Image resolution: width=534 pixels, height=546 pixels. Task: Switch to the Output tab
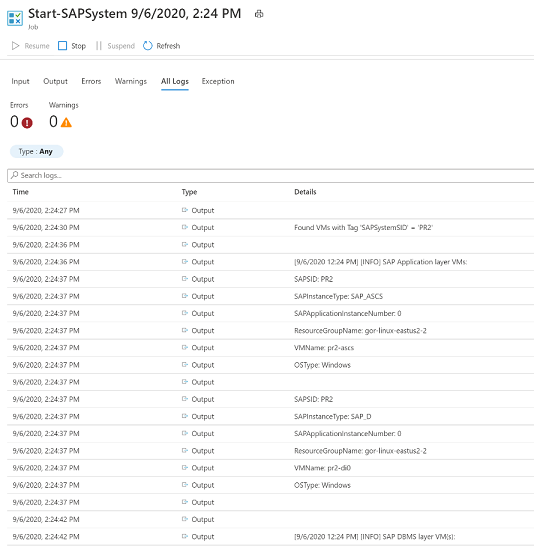(55, 81)
